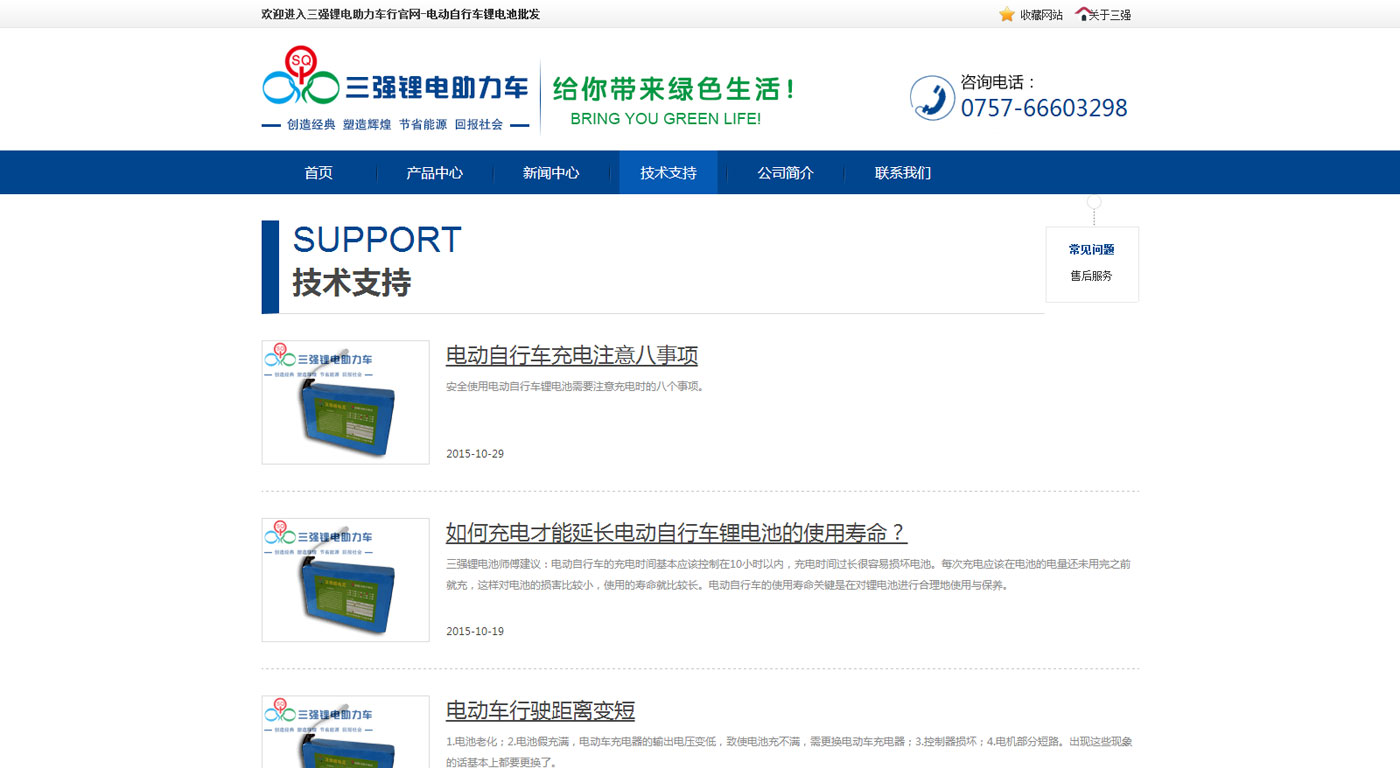Click the star bookmark icon
1400x768 pixels.
tap(1007, 14)
